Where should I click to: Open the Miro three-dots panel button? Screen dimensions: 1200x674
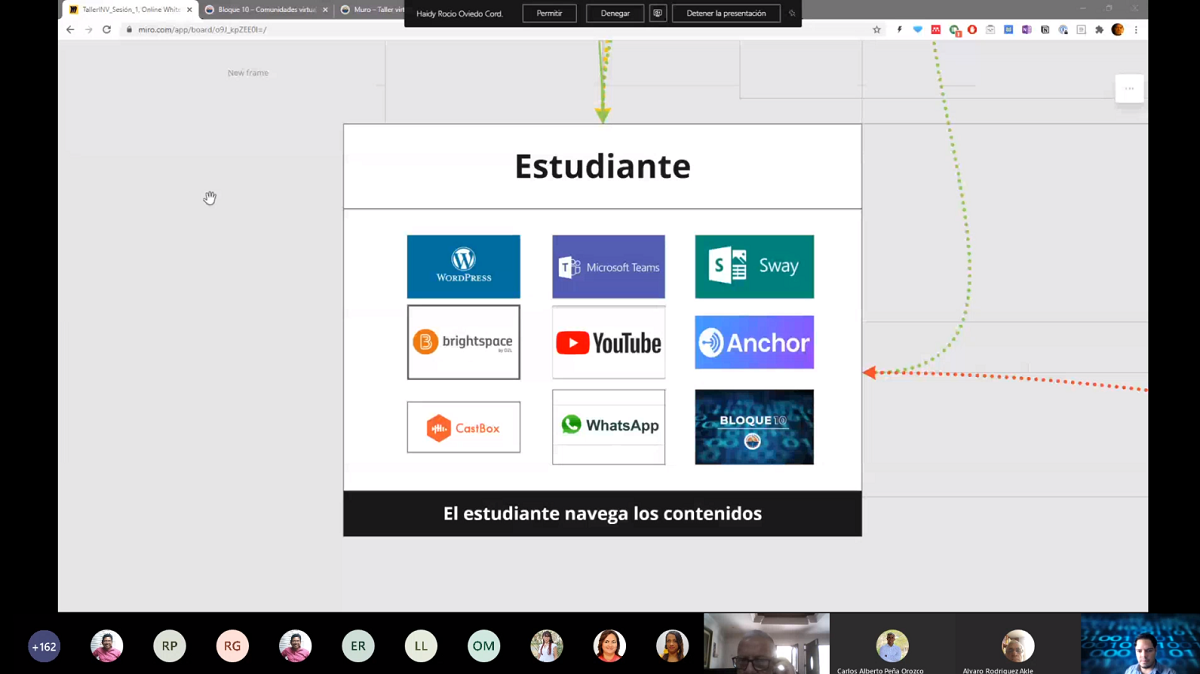pyautogui.click(x=1129, y=89)
